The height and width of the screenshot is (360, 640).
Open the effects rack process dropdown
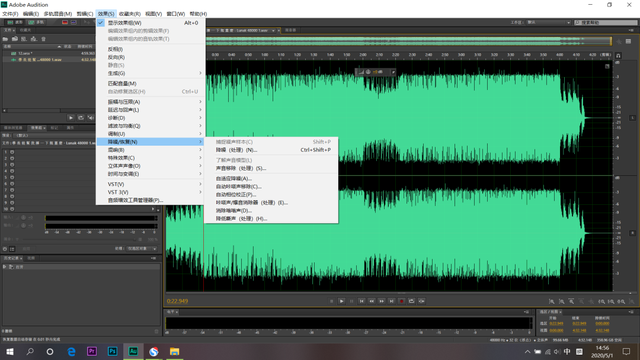[141, 248]
